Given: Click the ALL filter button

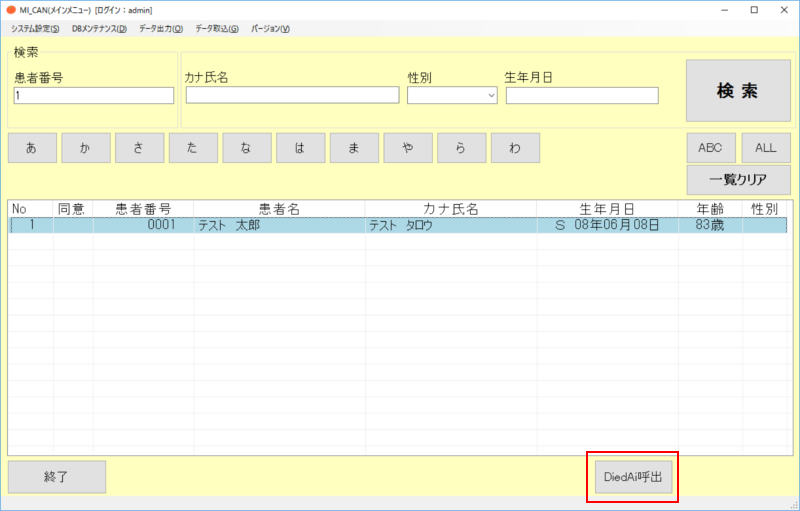Looking at the screenshot, I should click(766, 148).
